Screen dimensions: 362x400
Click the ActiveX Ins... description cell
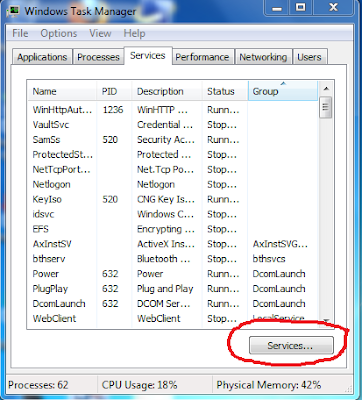click(166, 244)
